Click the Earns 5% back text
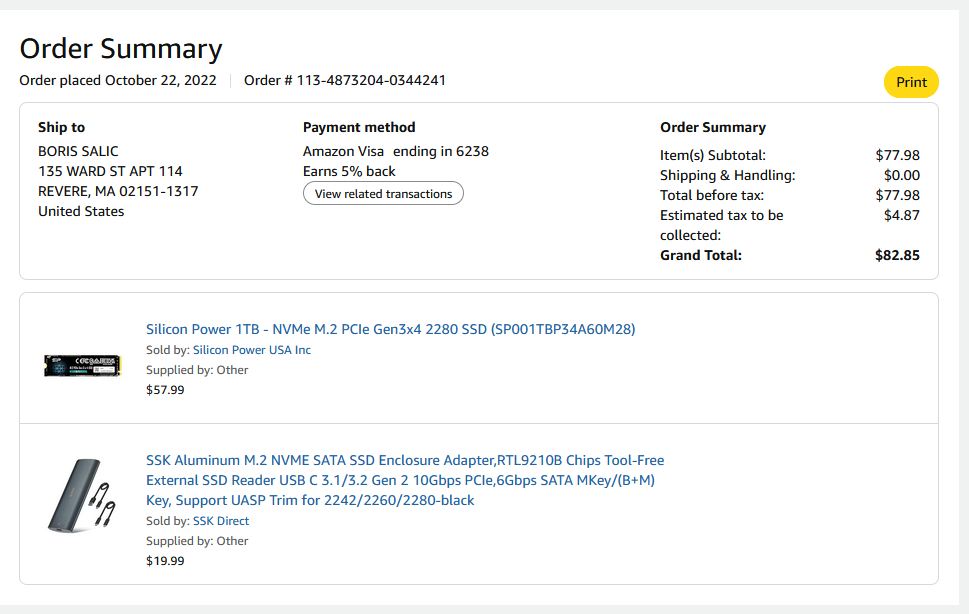The width and height of the screenshot is (969, 614). point(349,171)
